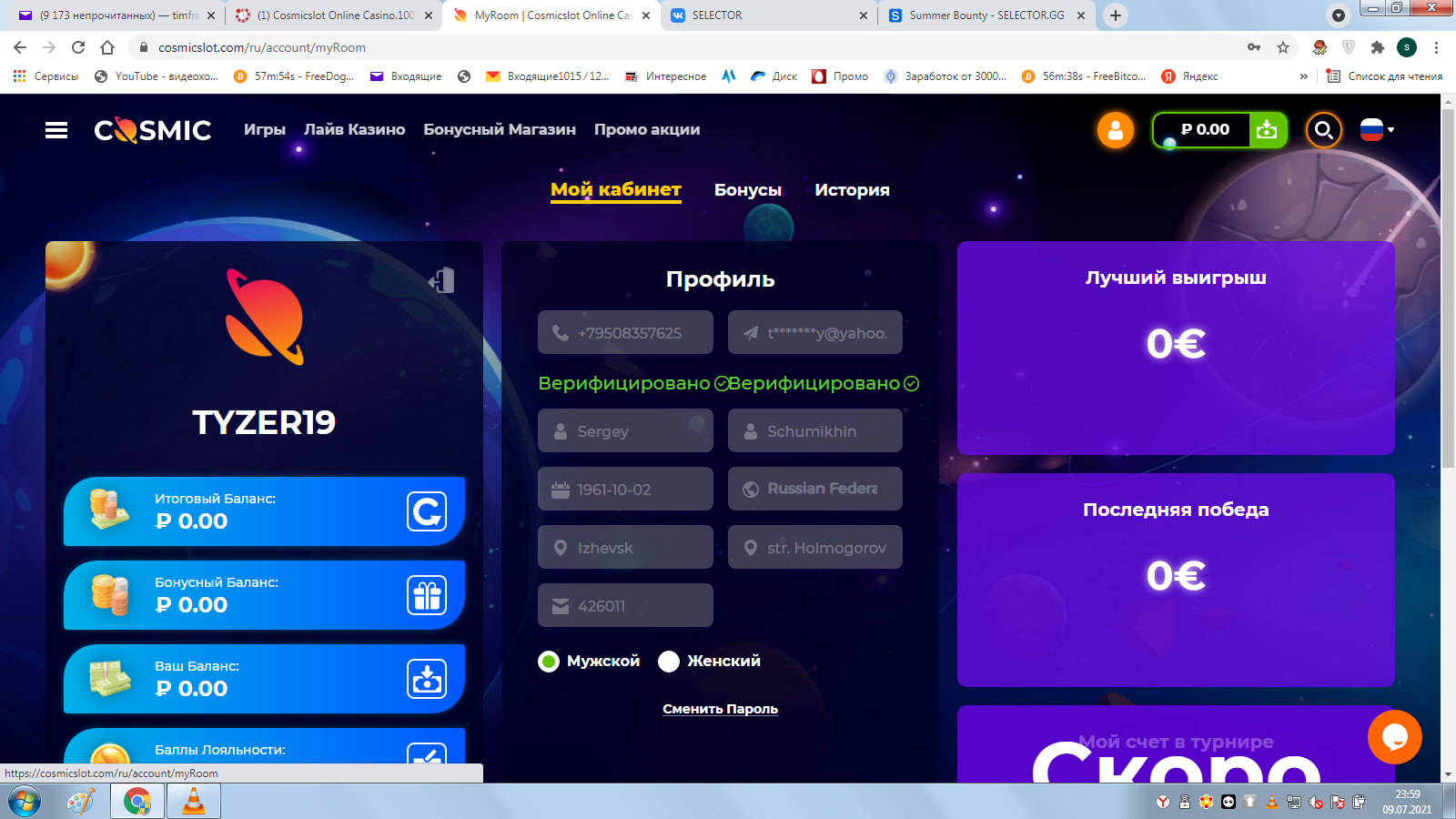
Task: Expand the hidden bookmarks overflow chevron
Action: 1304,76
